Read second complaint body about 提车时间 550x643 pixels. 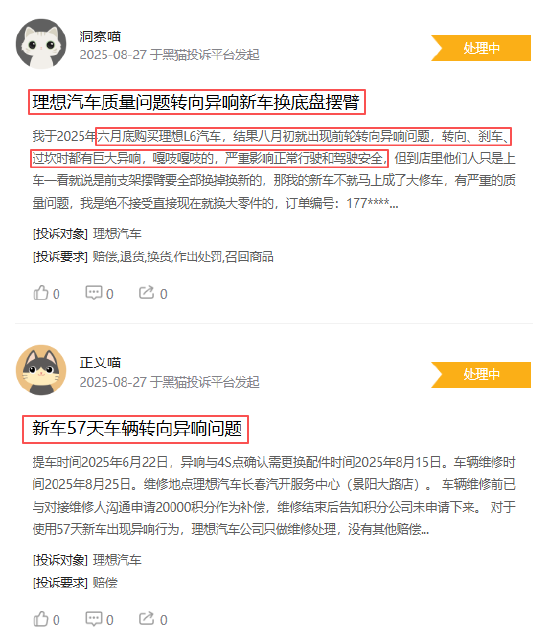(274, 496)
